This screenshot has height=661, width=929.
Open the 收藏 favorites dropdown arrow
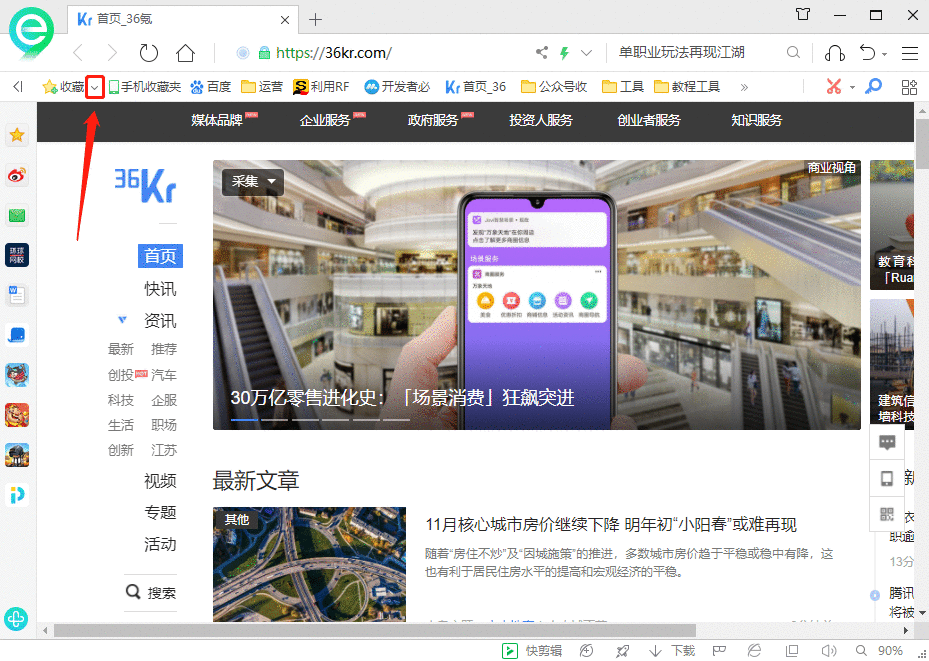pyautogui.click(x=95, y=86)
